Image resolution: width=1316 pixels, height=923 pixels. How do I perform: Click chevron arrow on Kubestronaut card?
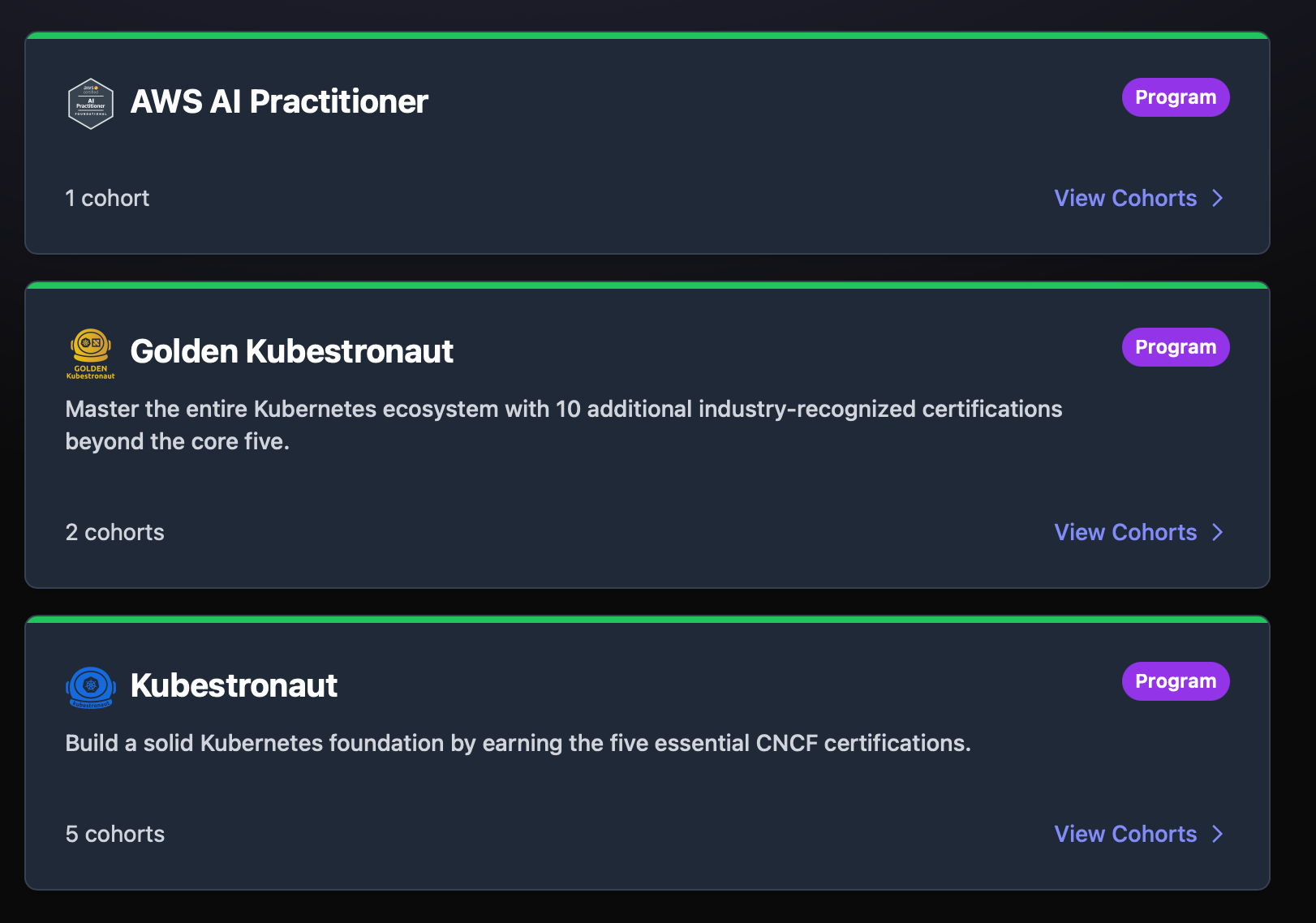[1217, 834]
